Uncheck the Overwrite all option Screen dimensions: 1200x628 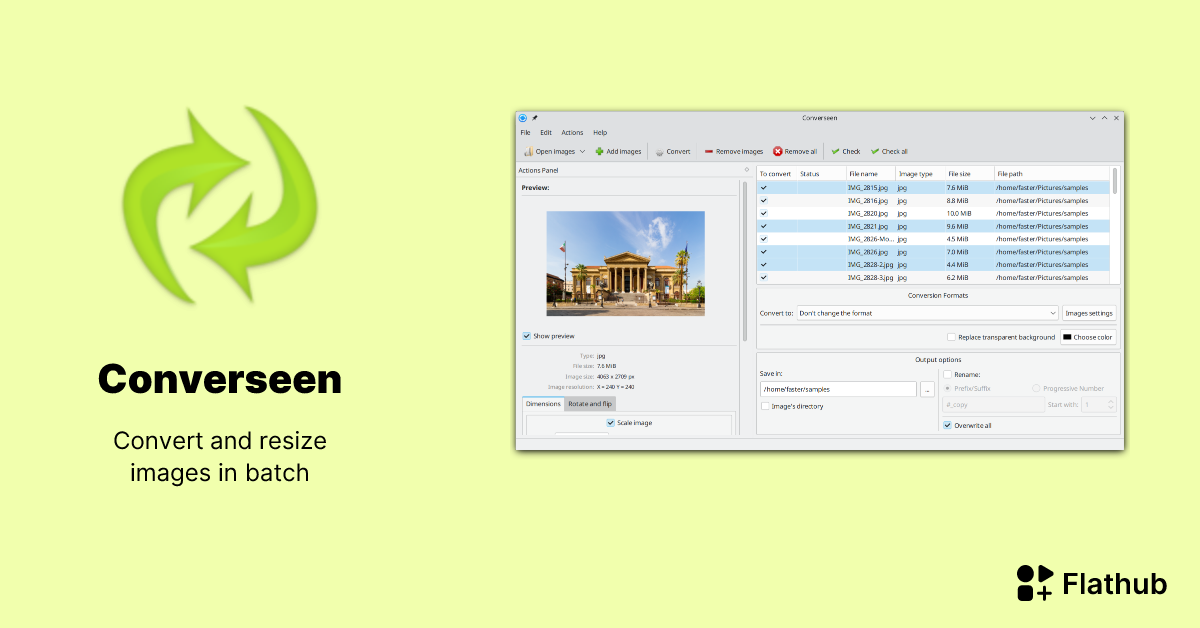point(948,425)
